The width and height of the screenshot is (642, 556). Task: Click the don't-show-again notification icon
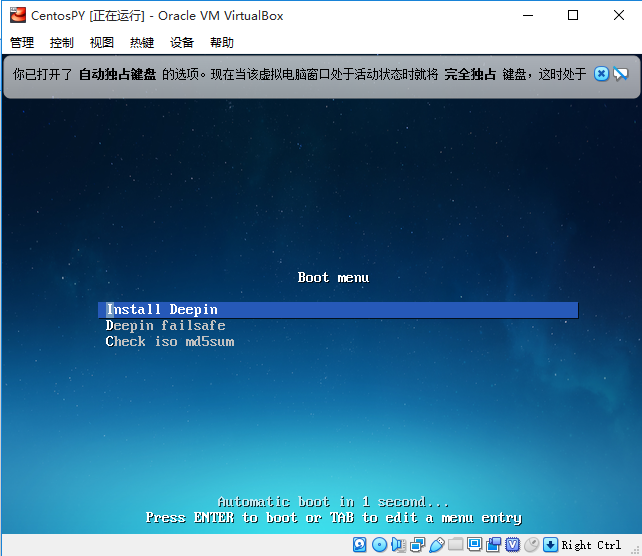620,74
